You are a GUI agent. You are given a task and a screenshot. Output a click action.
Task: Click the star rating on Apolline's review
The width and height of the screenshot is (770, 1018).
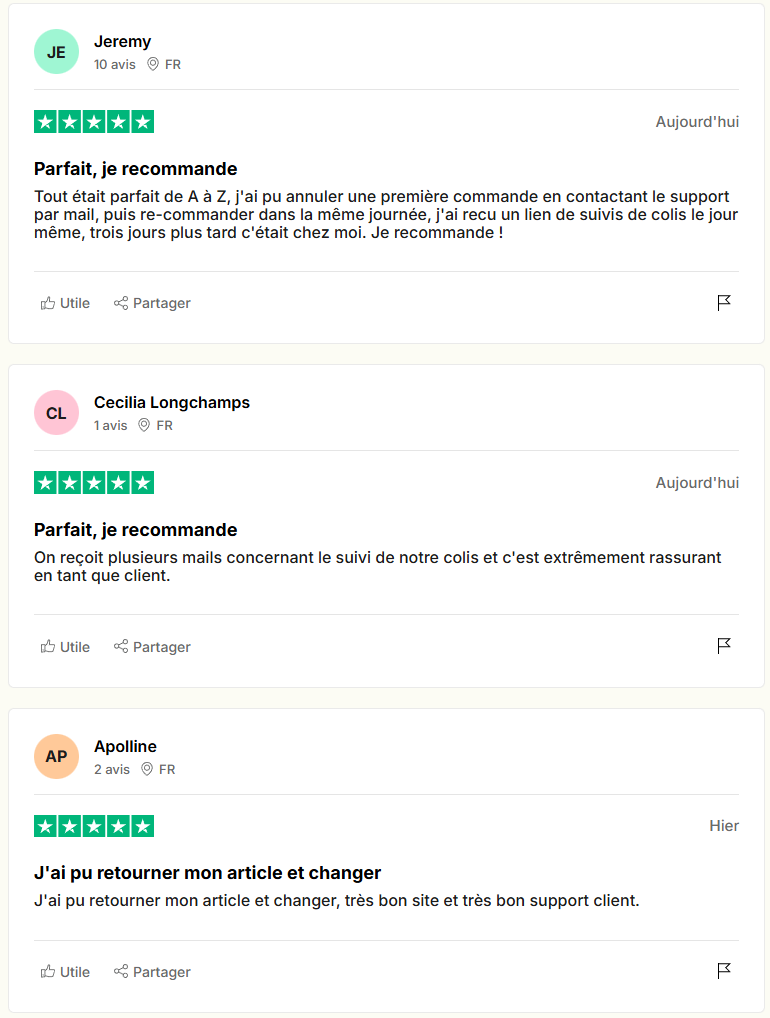pyautogui.click(x=94, y=826)
